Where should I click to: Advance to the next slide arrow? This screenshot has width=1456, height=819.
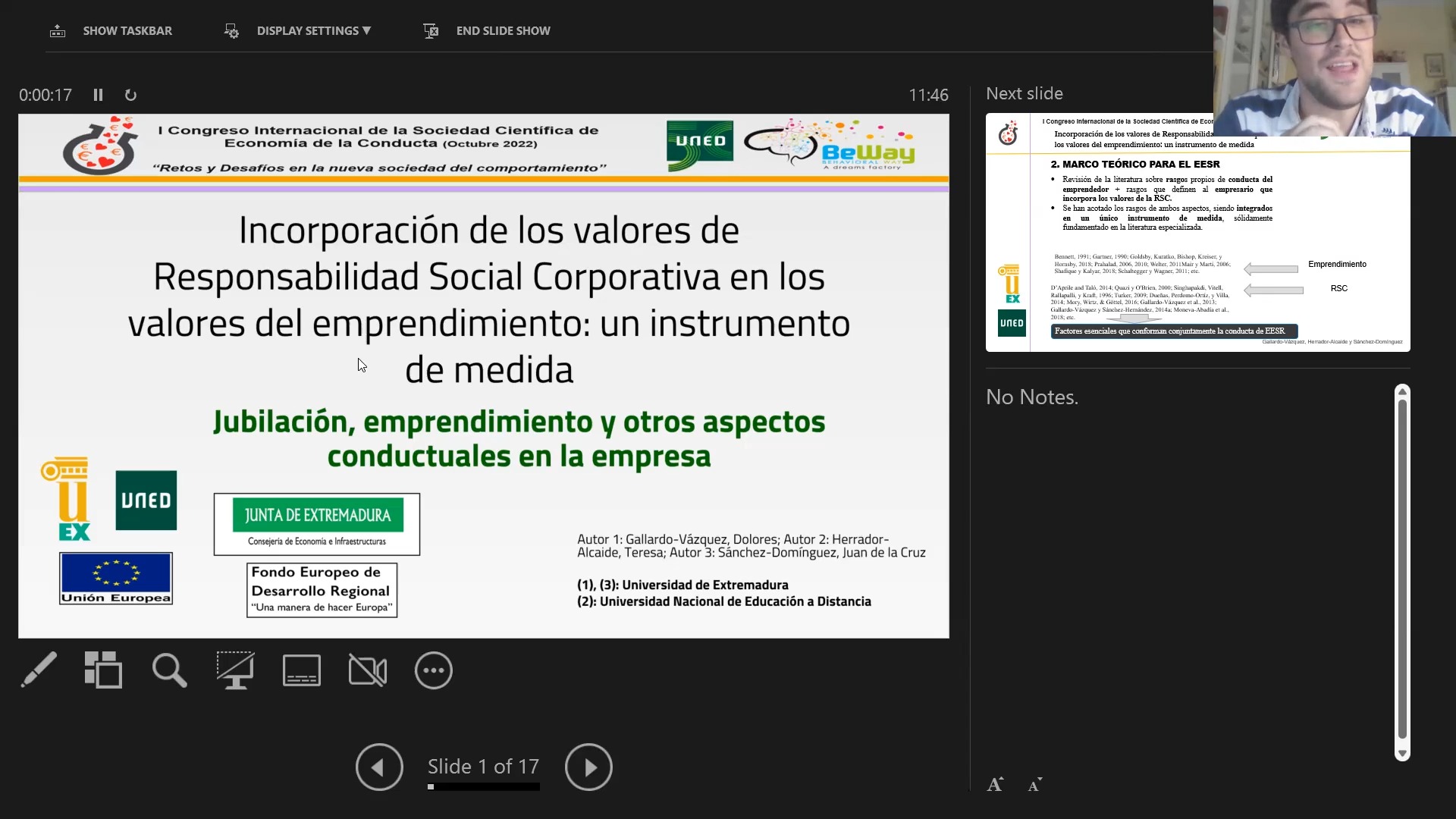pyautogui.click(x=588, y=767)
